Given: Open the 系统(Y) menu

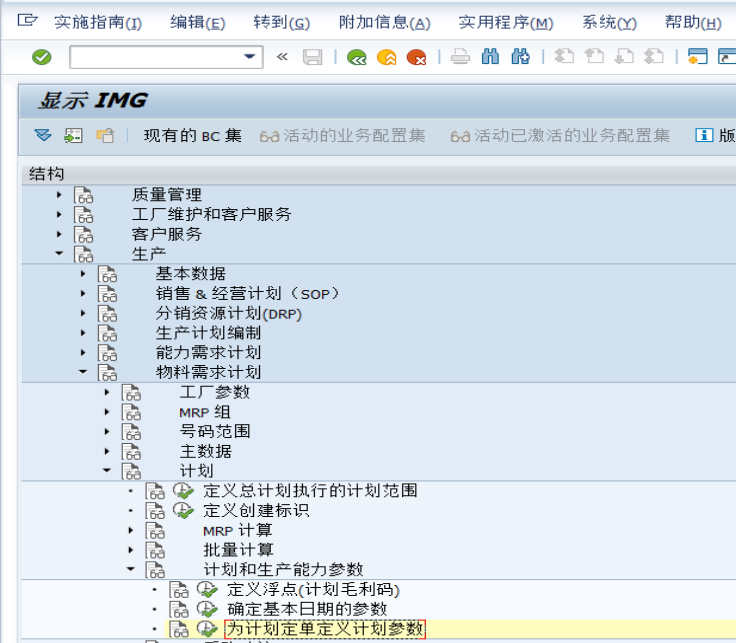Looking at the screenshot, I should pos(610,22).
